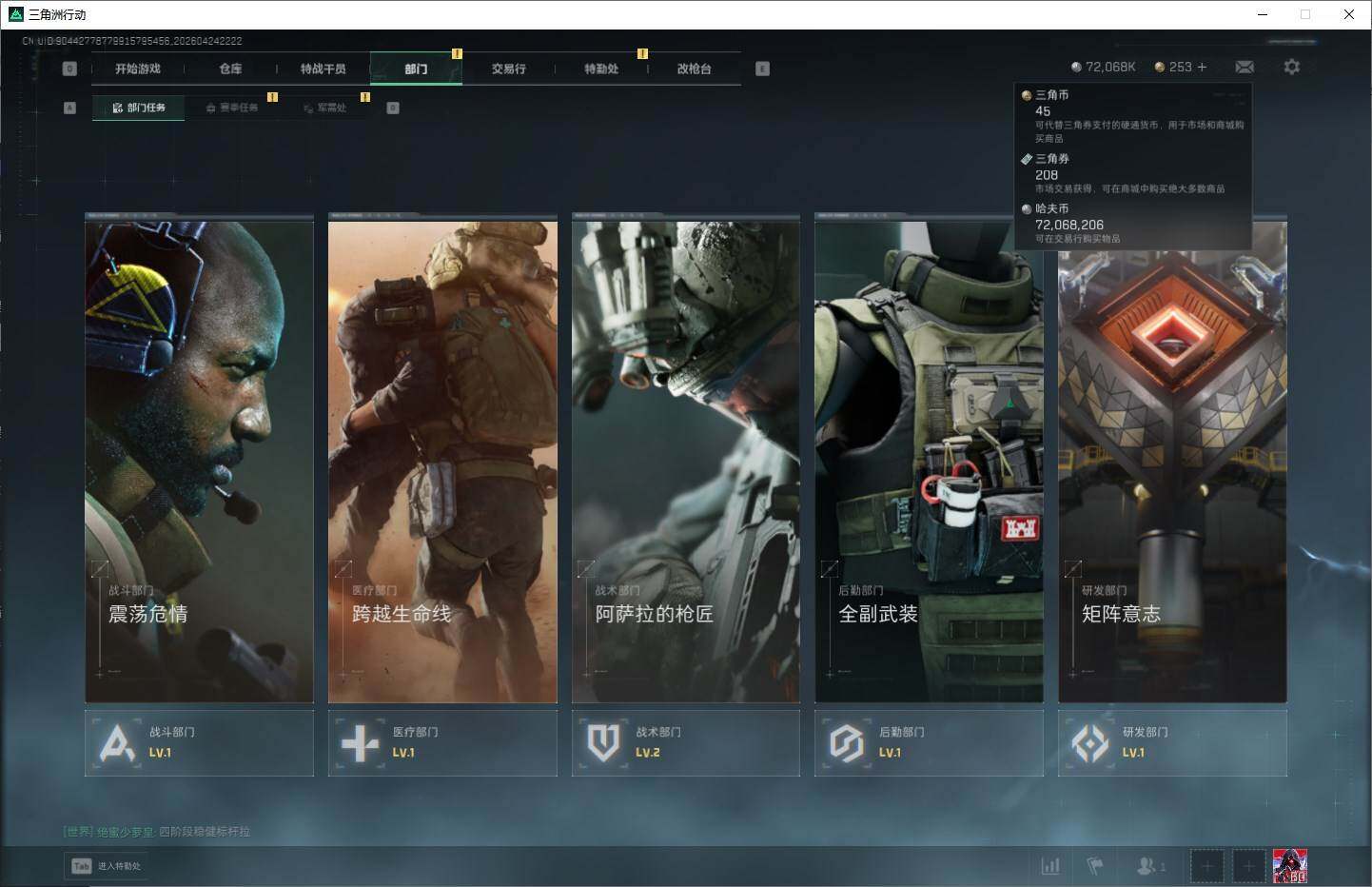Click the flags icon in bottom bar
1372x887 pixels.
pyautogui.click(x=1095, y=865)
